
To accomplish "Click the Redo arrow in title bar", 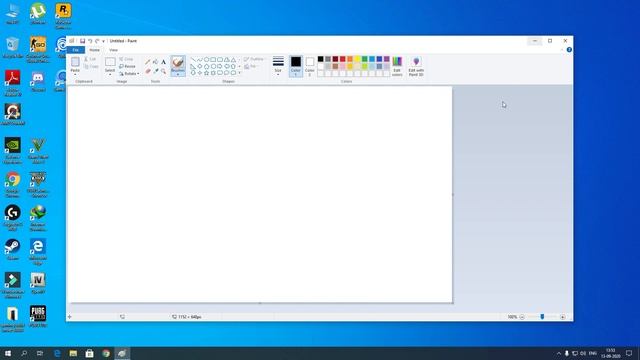I will [x=97, y=41].
